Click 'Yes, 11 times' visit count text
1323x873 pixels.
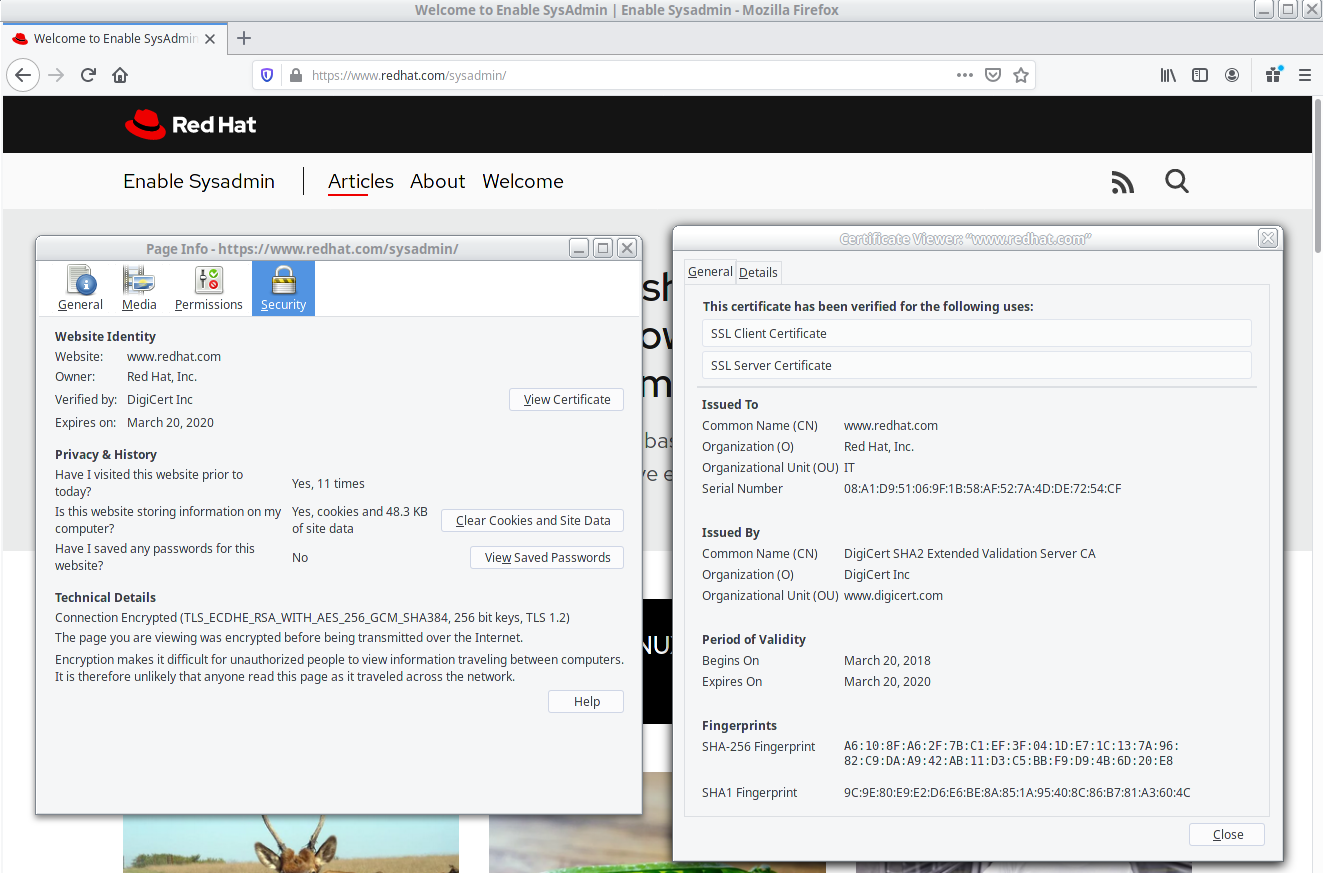(x=328, y=484)
